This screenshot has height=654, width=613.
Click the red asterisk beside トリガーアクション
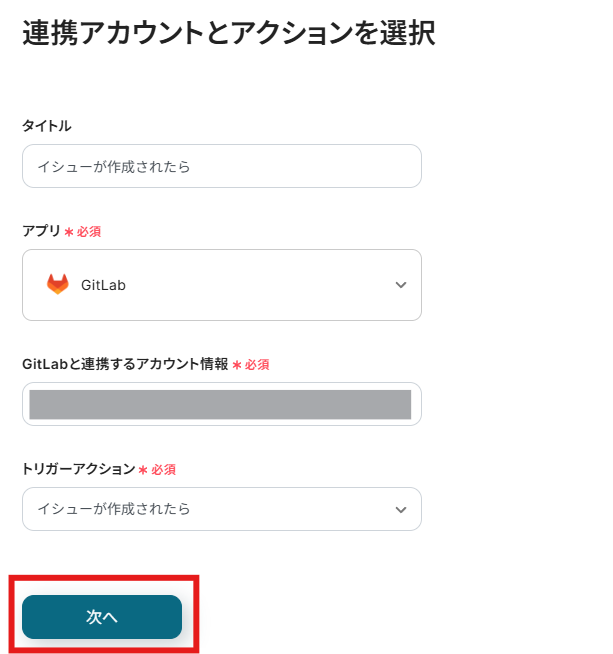(144, 469)
